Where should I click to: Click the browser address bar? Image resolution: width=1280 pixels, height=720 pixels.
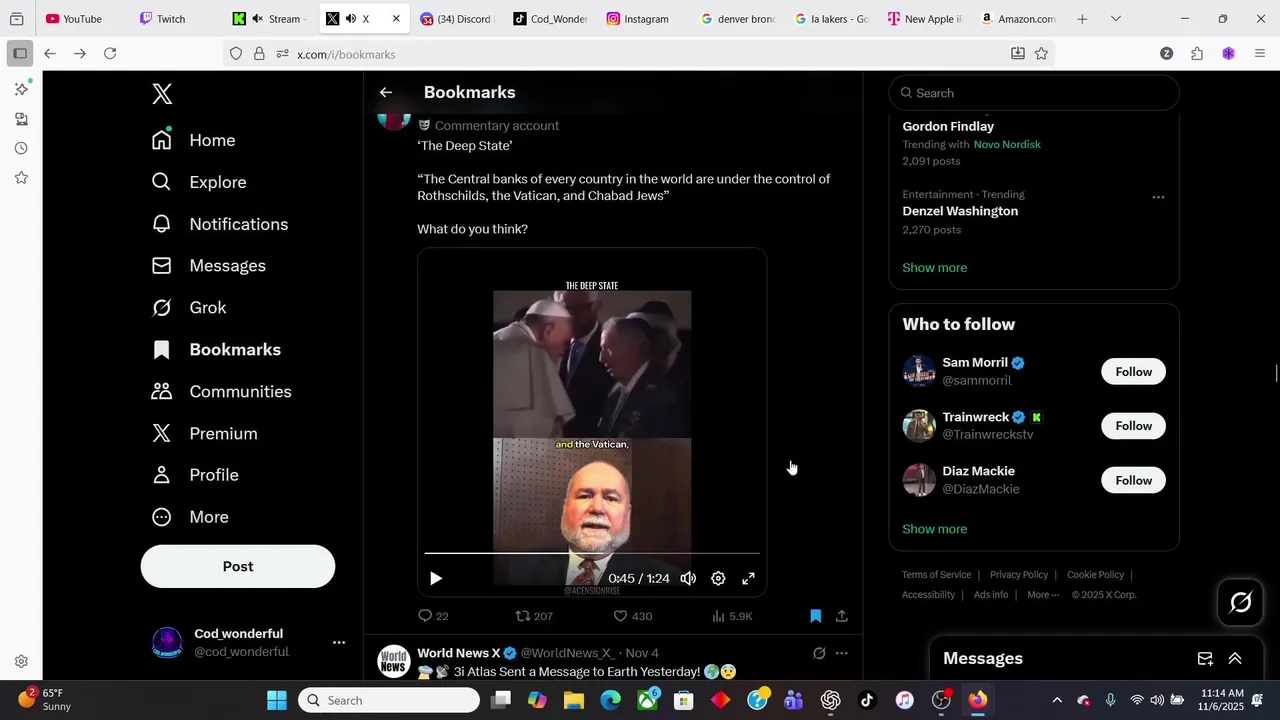click(640, 54)
